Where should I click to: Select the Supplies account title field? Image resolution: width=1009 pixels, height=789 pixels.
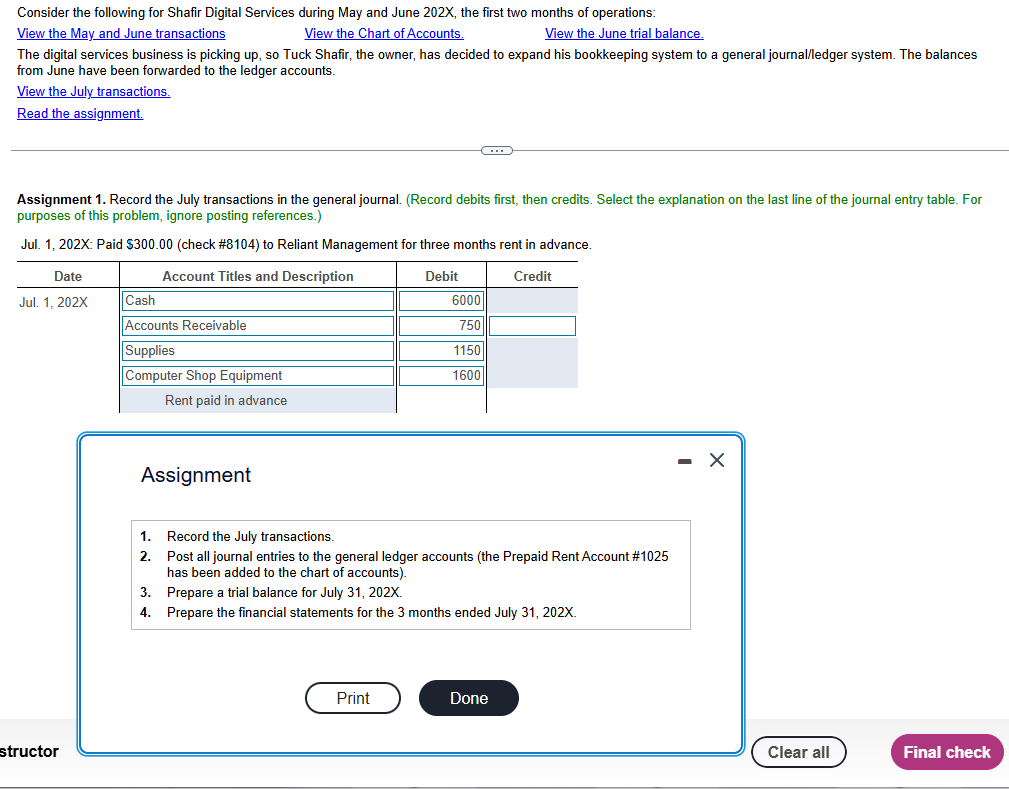[258, 351]
